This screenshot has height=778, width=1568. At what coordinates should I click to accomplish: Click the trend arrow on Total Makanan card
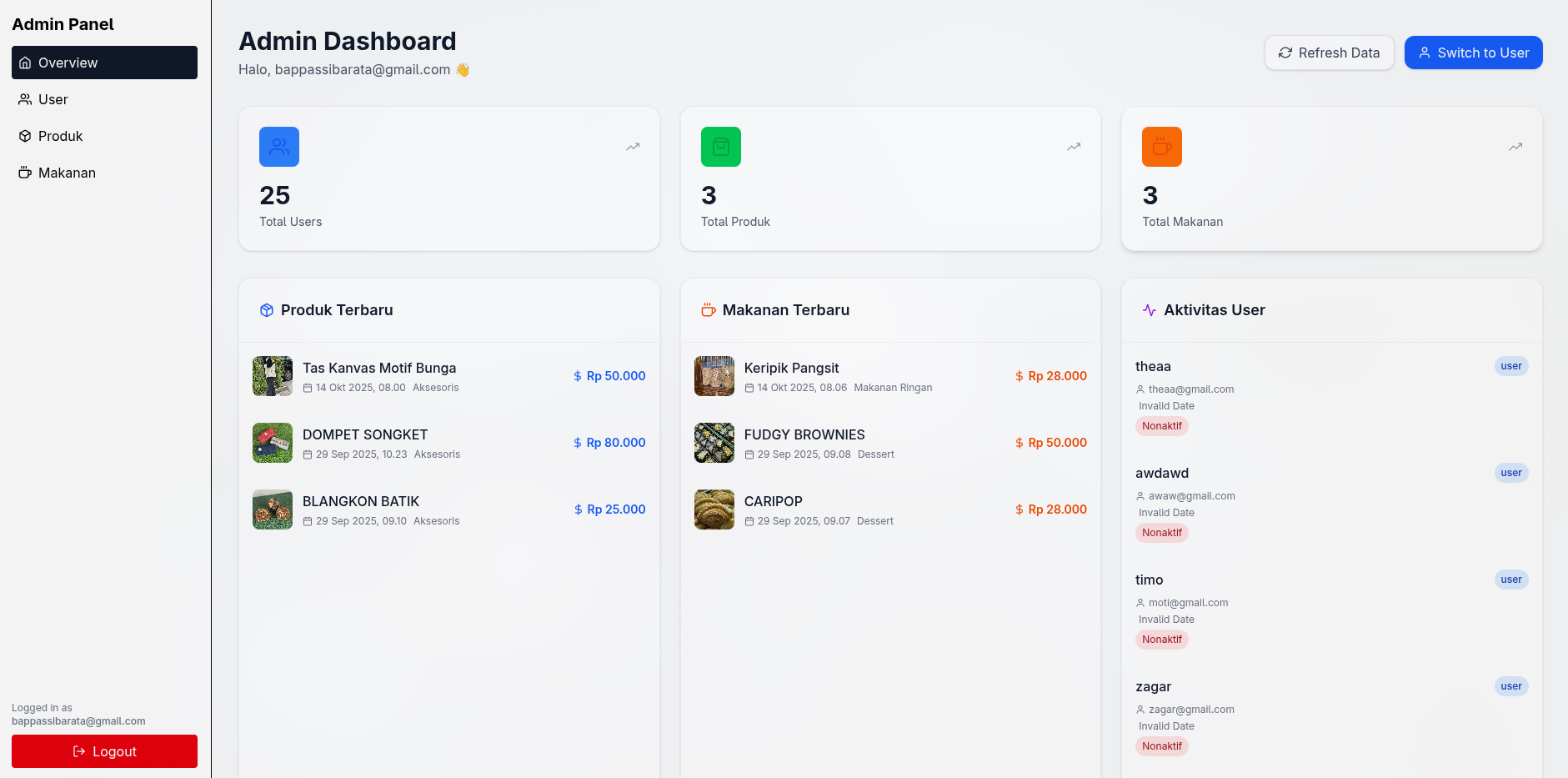click(x=1515, y=147)
